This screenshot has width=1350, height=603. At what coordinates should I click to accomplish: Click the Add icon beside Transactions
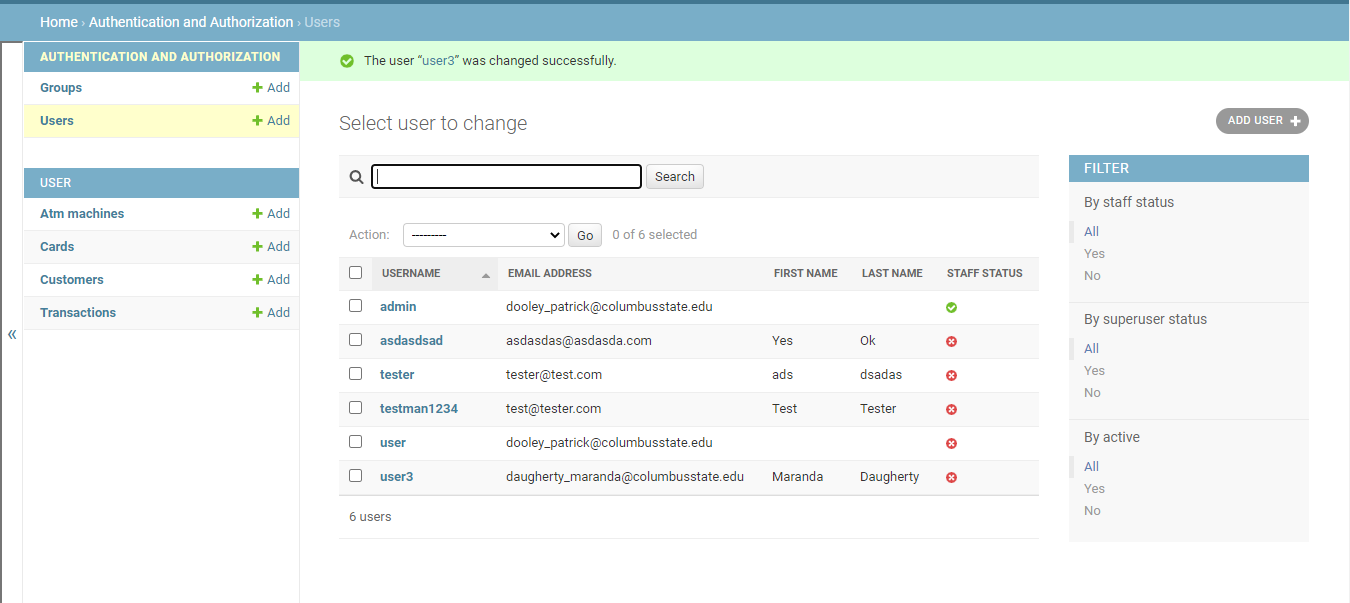[257, 313]
